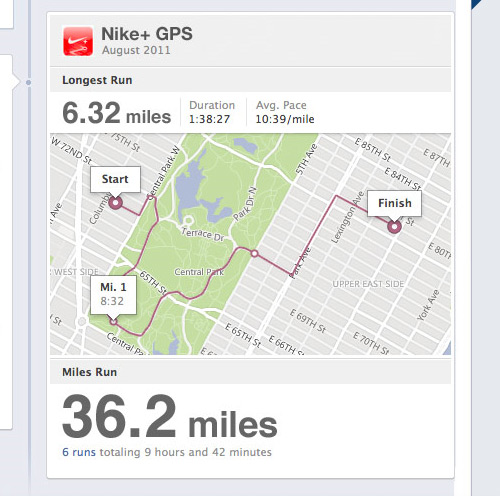The width and height of the screenshot is (500, 496).
Task: Click the Central Park label on map
Action: click(x=199, y=272)
